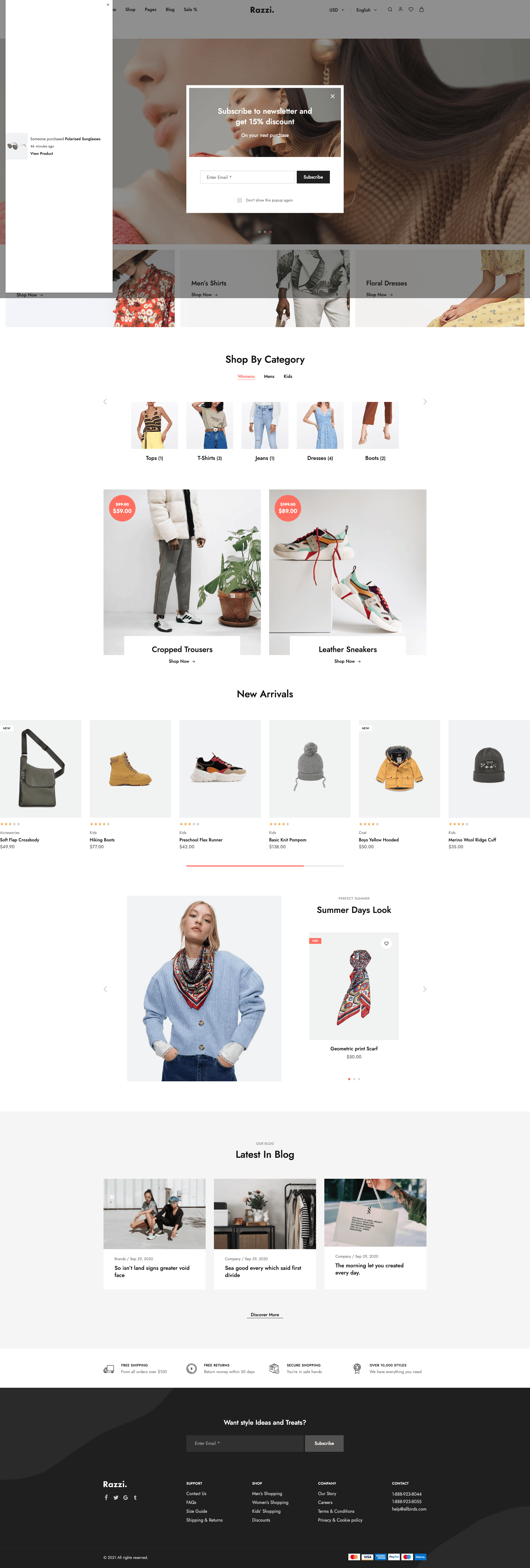Open the wishlist heart icon in header
The width and height of the screenshot is (530, 1568).
411,10
